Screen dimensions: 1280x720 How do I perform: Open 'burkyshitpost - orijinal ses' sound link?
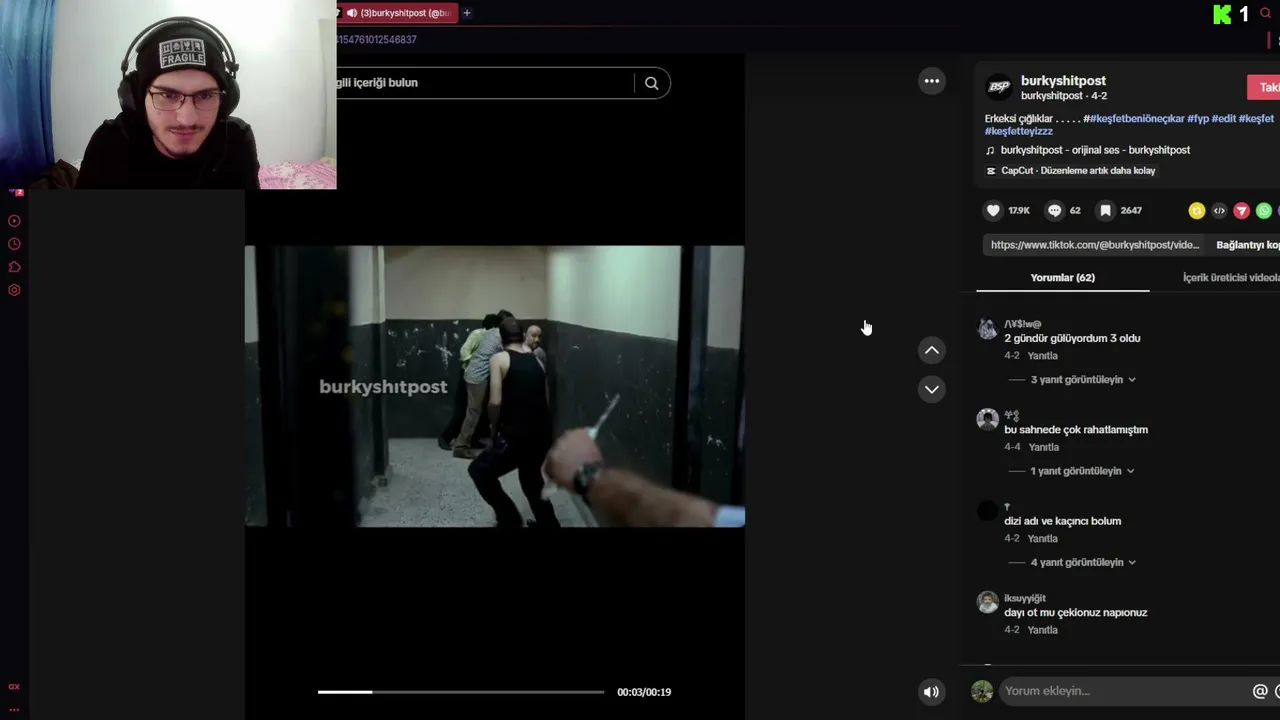pyautogui.click(x=1095, y=150)
